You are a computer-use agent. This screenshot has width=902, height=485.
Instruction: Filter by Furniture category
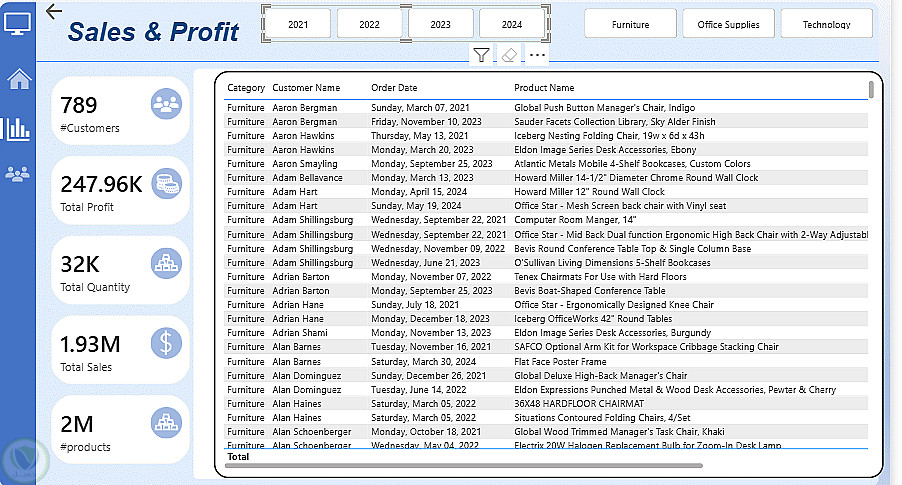(x=630, y=24)
